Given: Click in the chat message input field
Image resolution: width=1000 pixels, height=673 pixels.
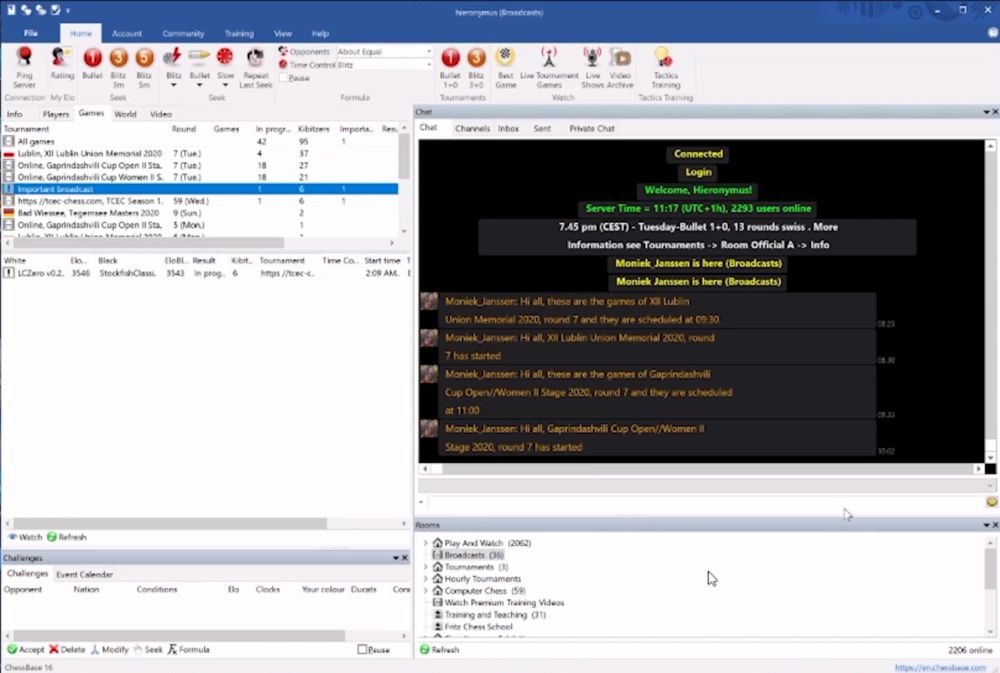Looking at the screenshot, I should click(700, 502).
